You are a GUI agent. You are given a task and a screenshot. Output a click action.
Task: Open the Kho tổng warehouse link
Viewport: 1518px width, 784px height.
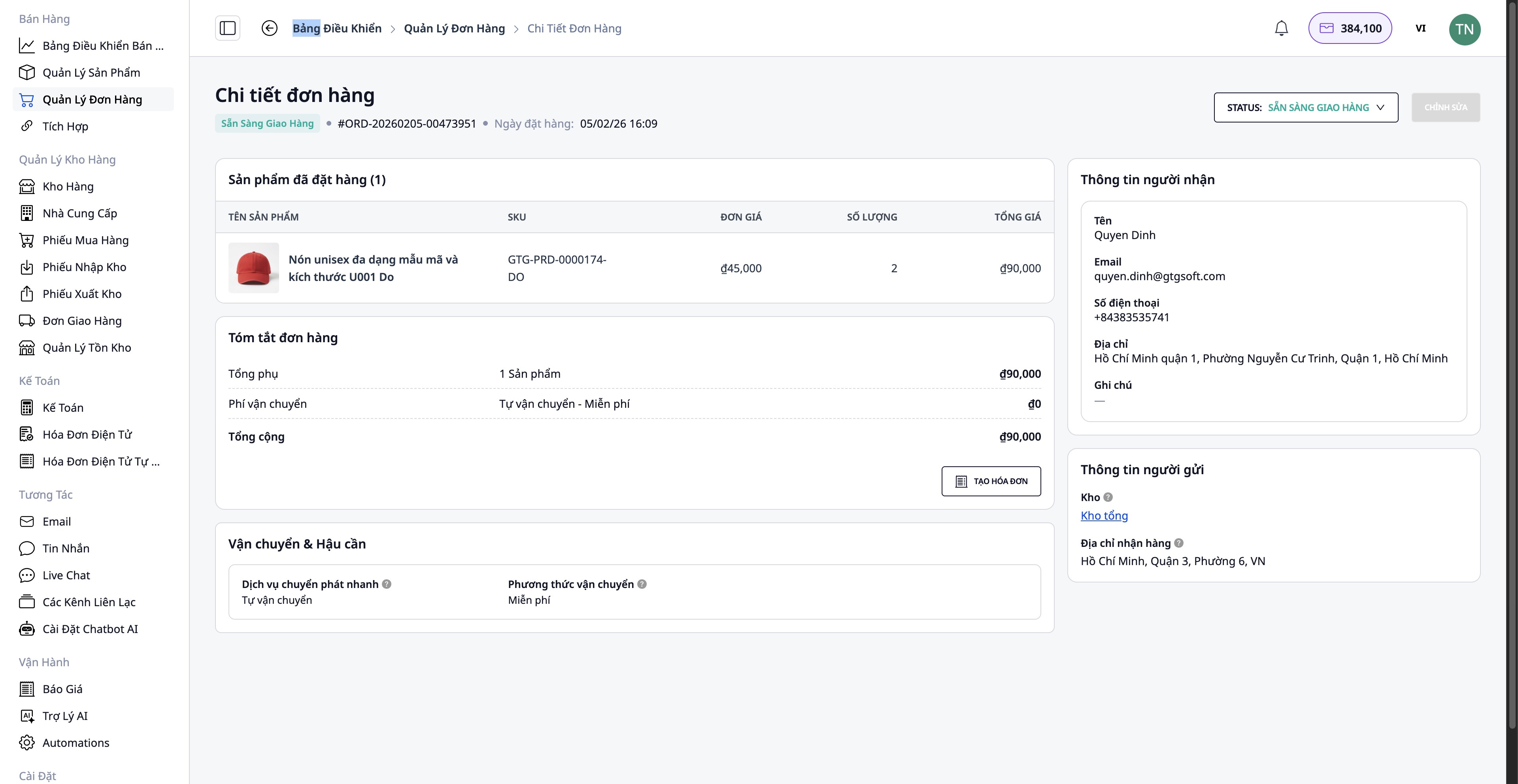[1104, 515]
